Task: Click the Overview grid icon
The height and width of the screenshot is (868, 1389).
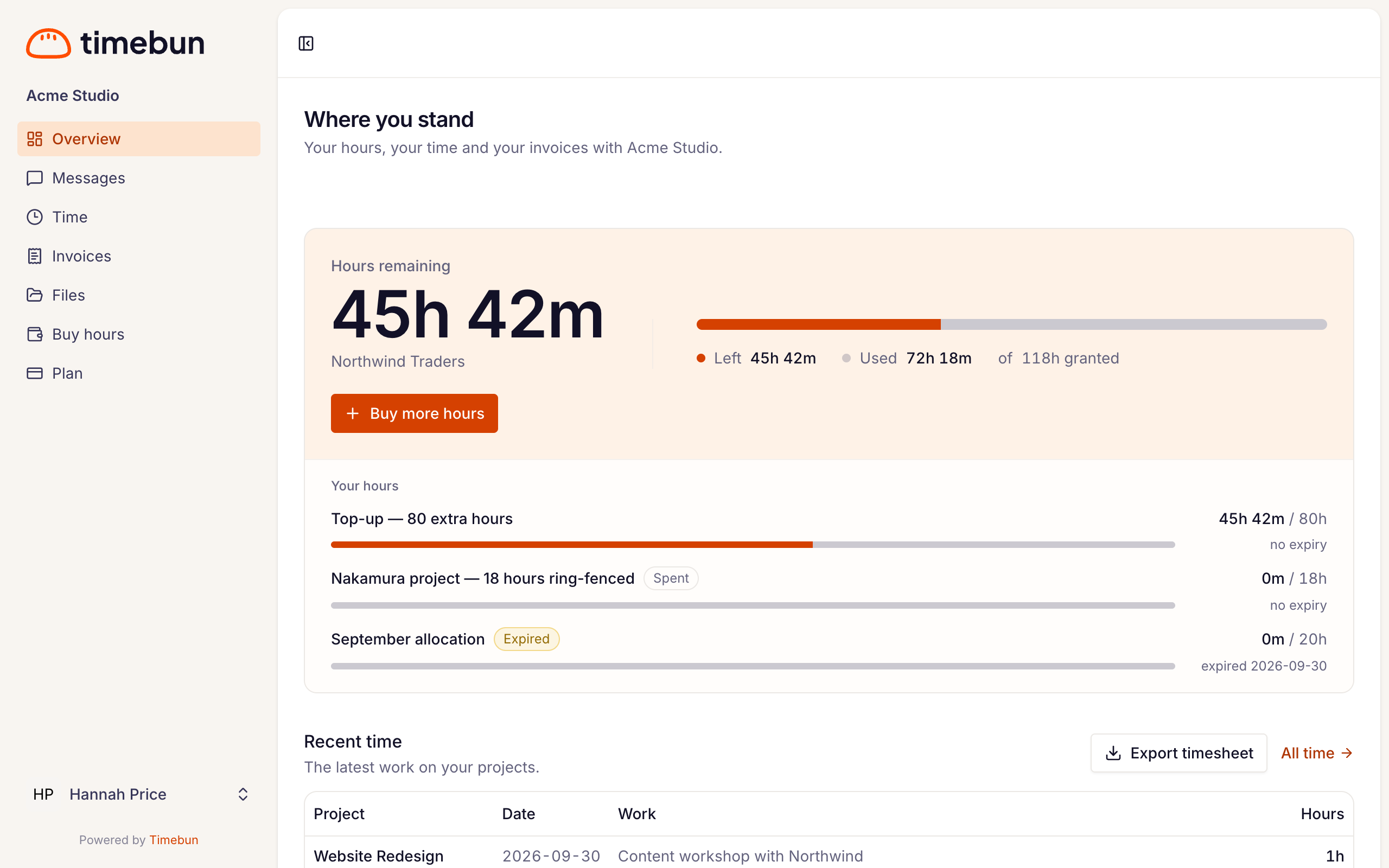Action: coord(34,139)
